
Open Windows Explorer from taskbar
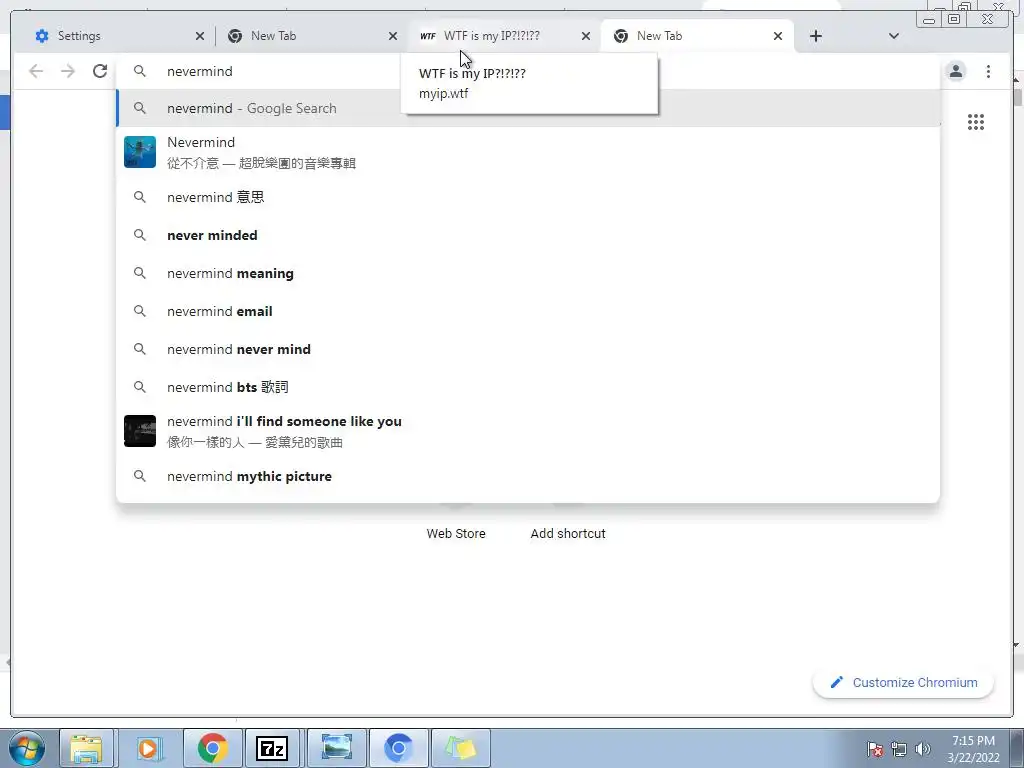[86, 748]
